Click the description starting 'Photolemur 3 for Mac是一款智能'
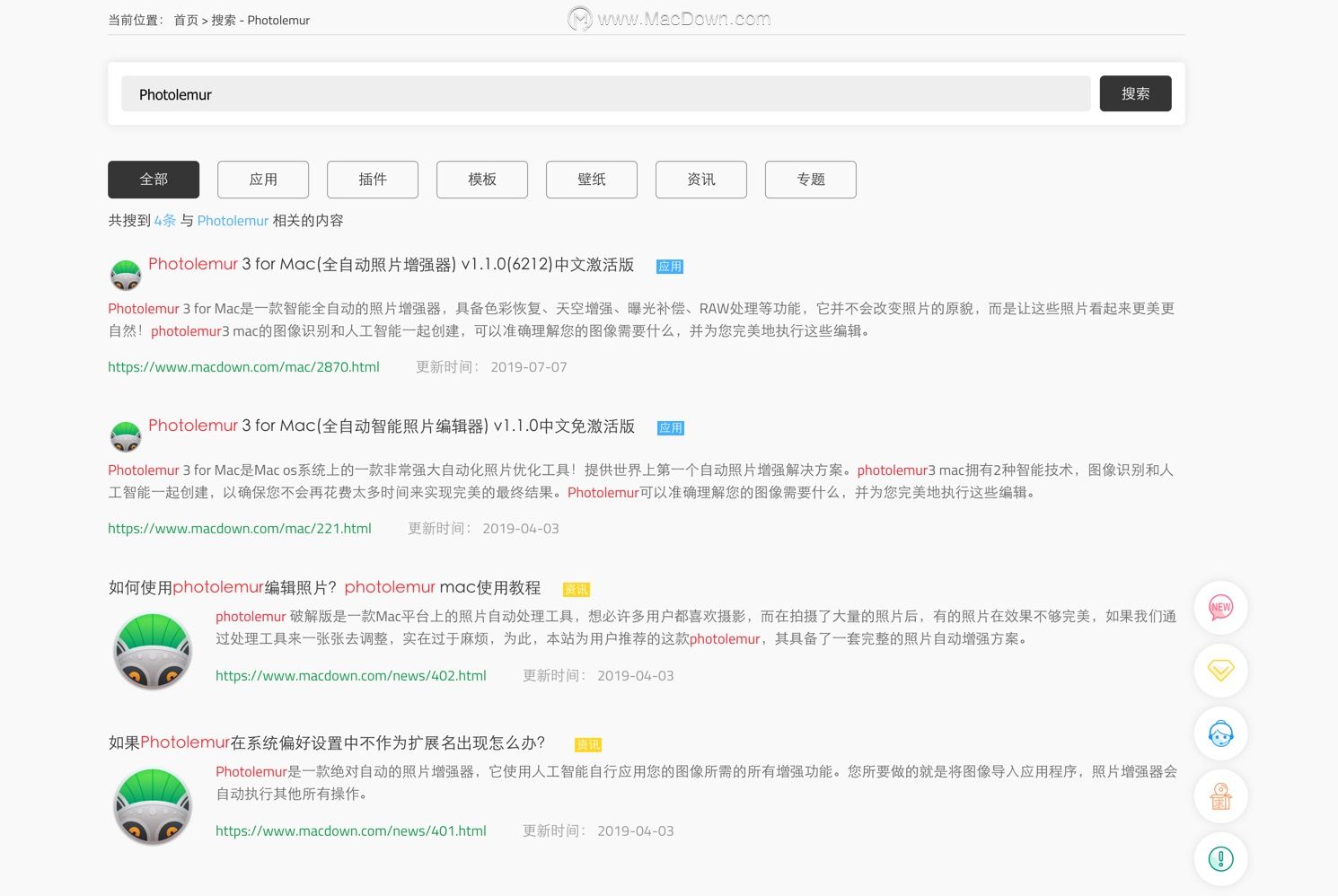Viewport: 1338px width, 896px height. click(x=641, y=320)
